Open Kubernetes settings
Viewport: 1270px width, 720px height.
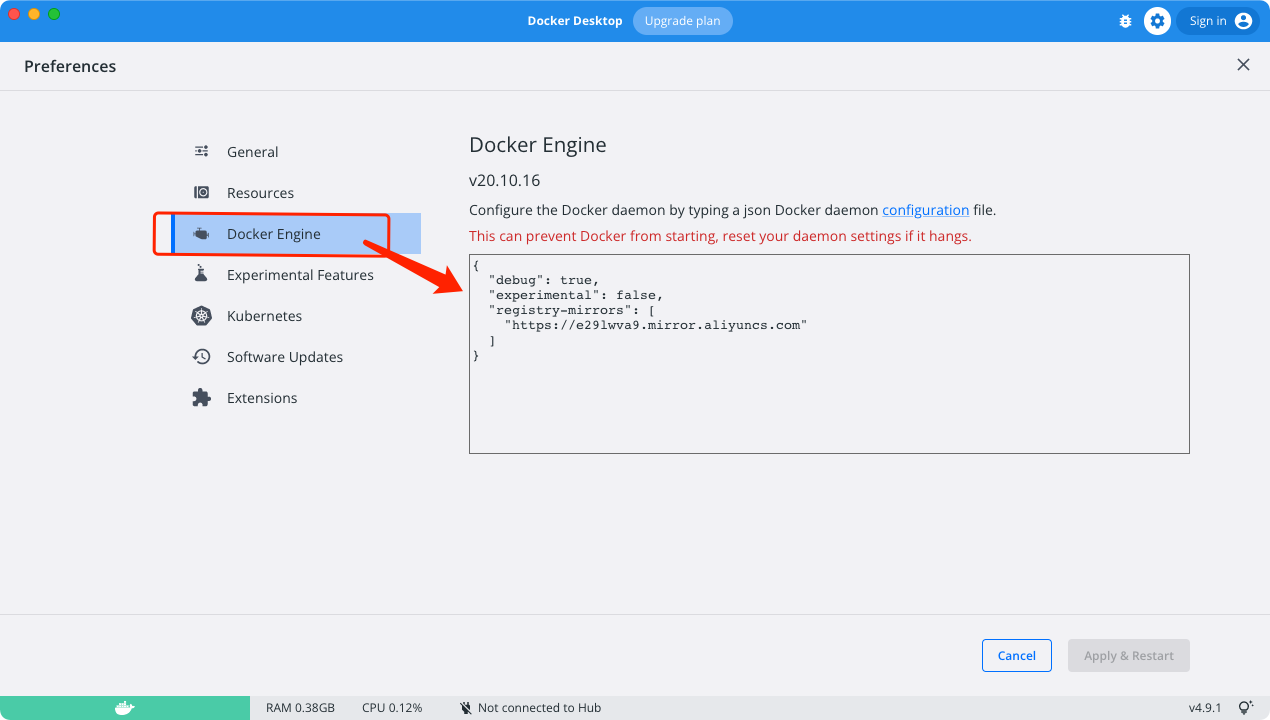point(296,316)
